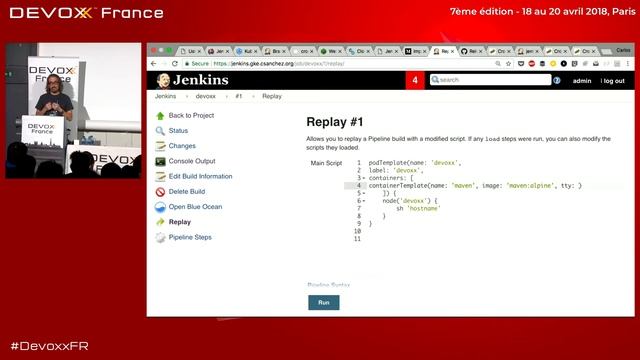
Task: Open the Back to Project link
Action: (x=191, y=116)
